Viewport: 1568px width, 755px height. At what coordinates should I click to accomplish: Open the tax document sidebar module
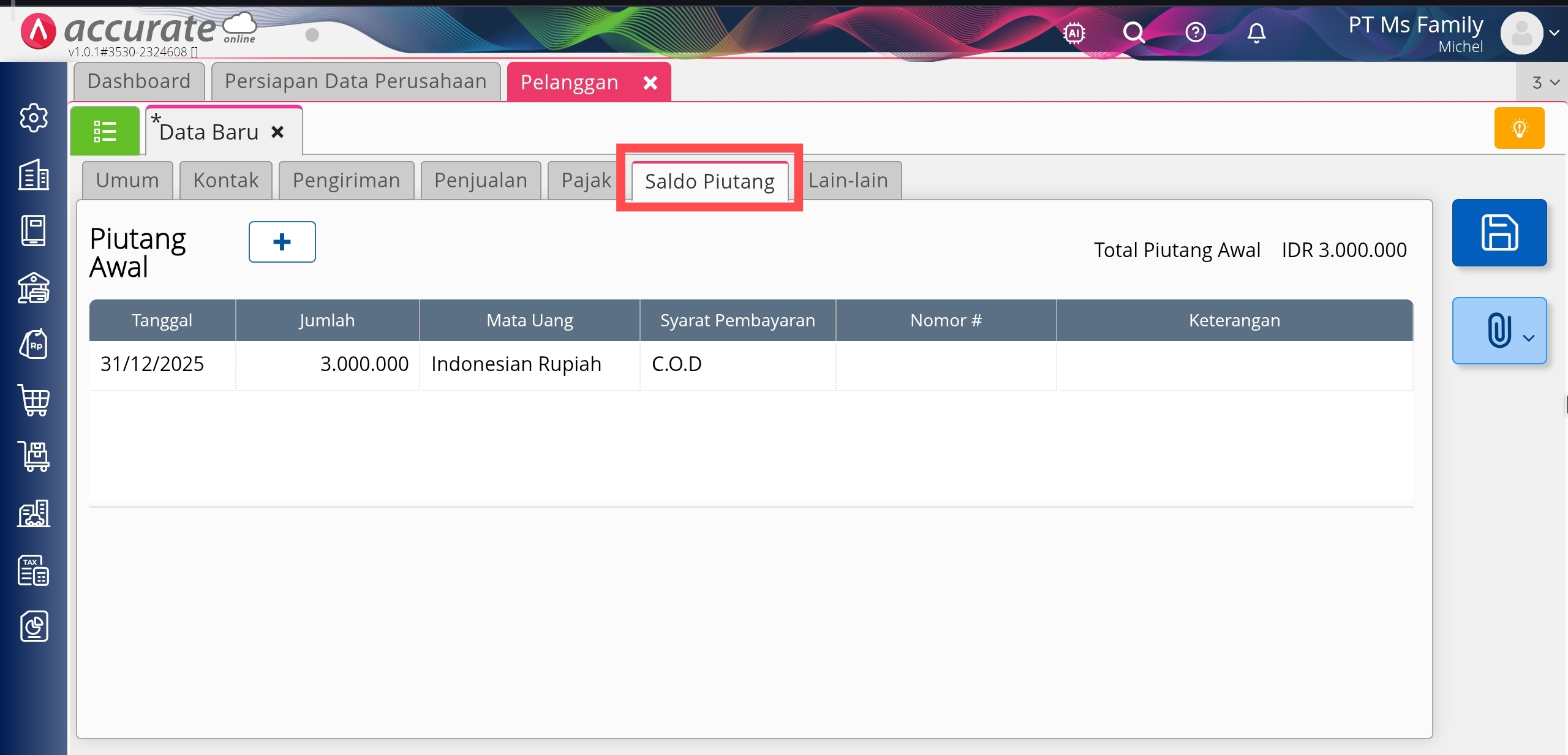[34, 570]
